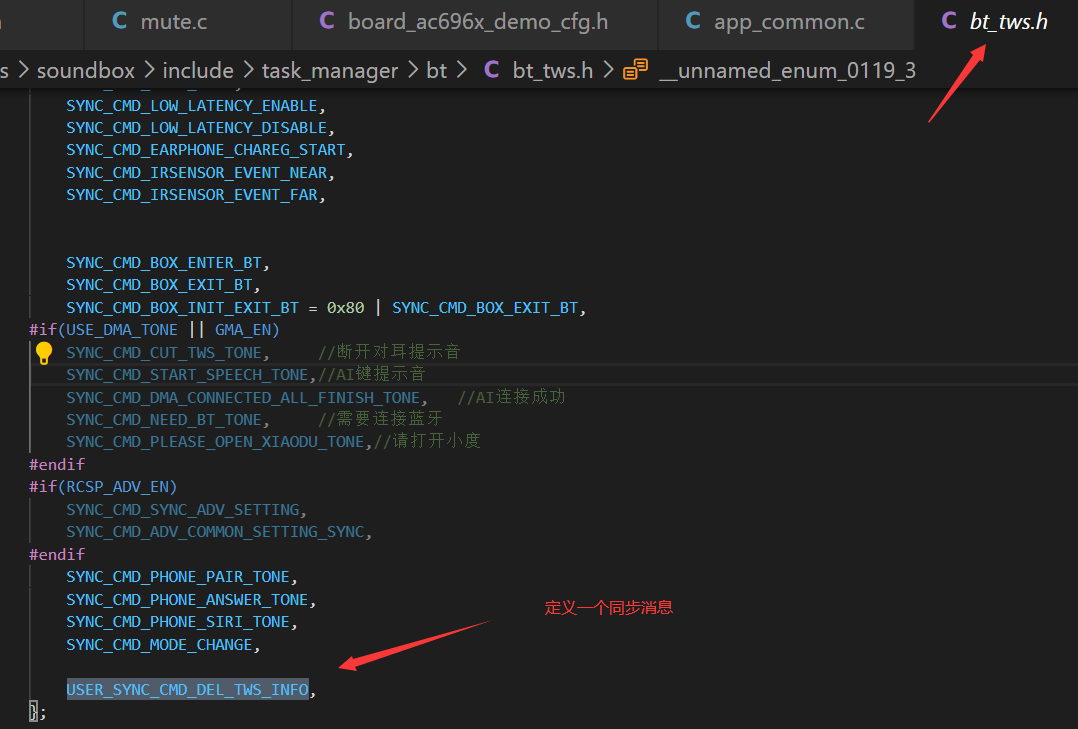Click the 断开对耳提示音 comment
Screen dimensions: 1078x729
[x=389, y=352]
